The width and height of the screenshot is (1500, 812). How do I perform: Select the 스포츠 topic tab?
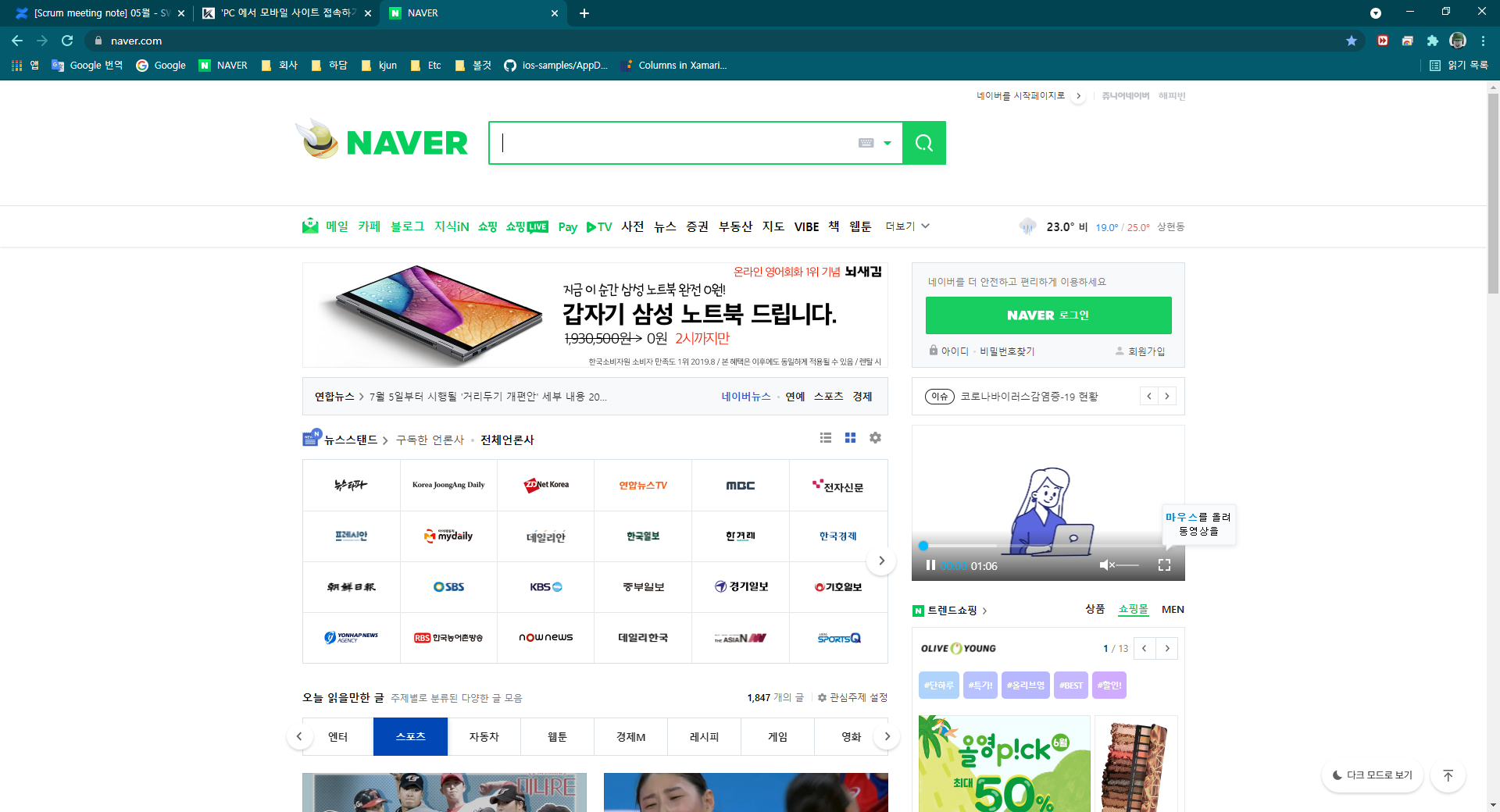(x=410, y=737)
